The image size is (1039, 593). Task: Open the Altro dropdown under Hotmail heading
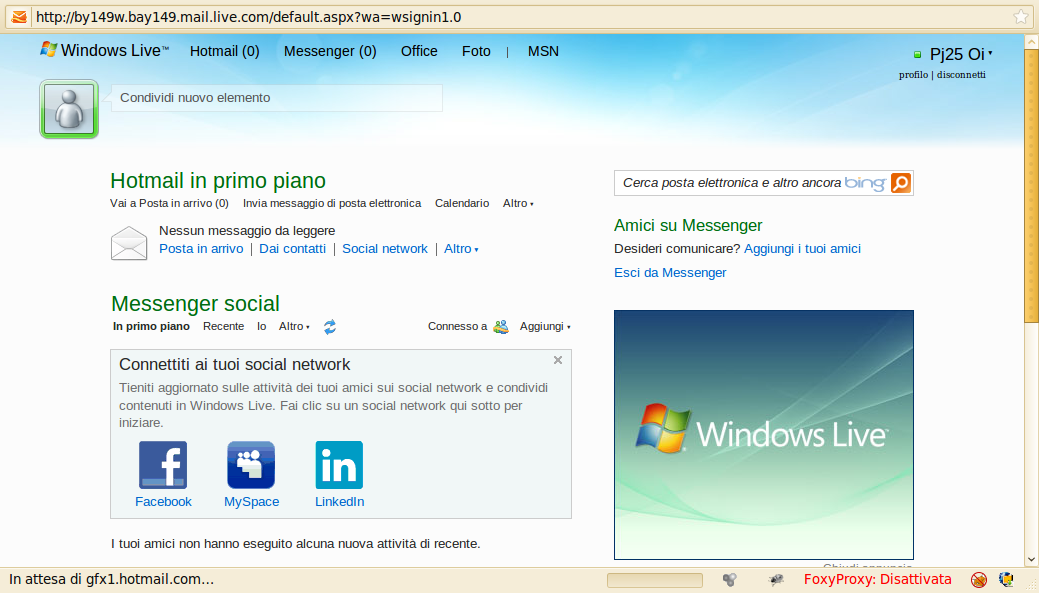tap(518, 204)
